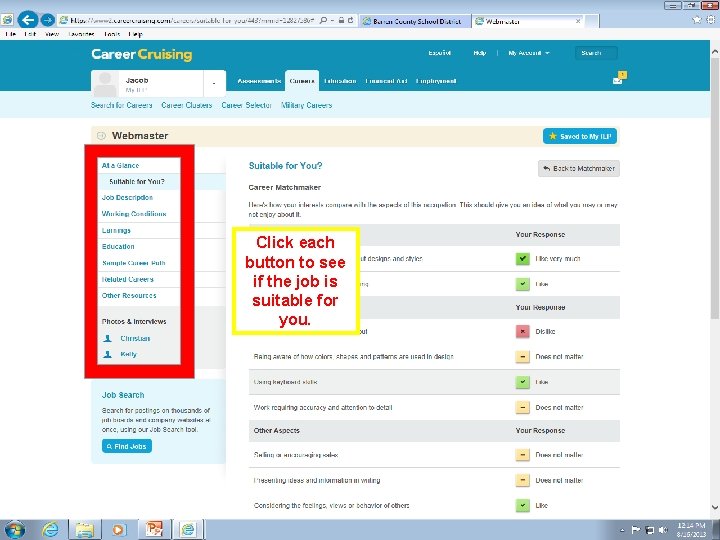Click yellow box for Selling or encouraging sales
The image size is (720, 540).
tap(523, 455)
